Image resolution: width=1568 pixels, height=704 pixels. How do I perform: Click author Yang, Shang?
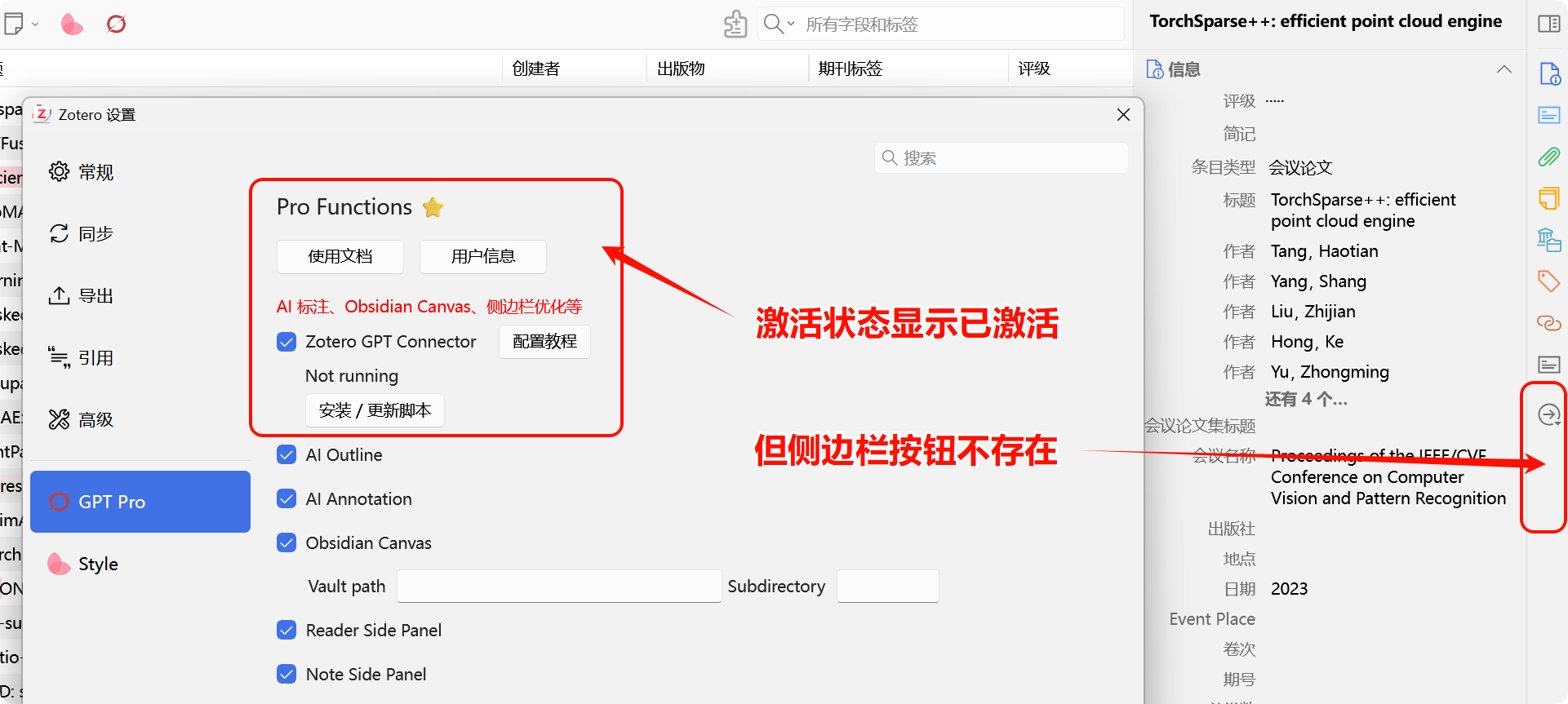pos(1318,281)
